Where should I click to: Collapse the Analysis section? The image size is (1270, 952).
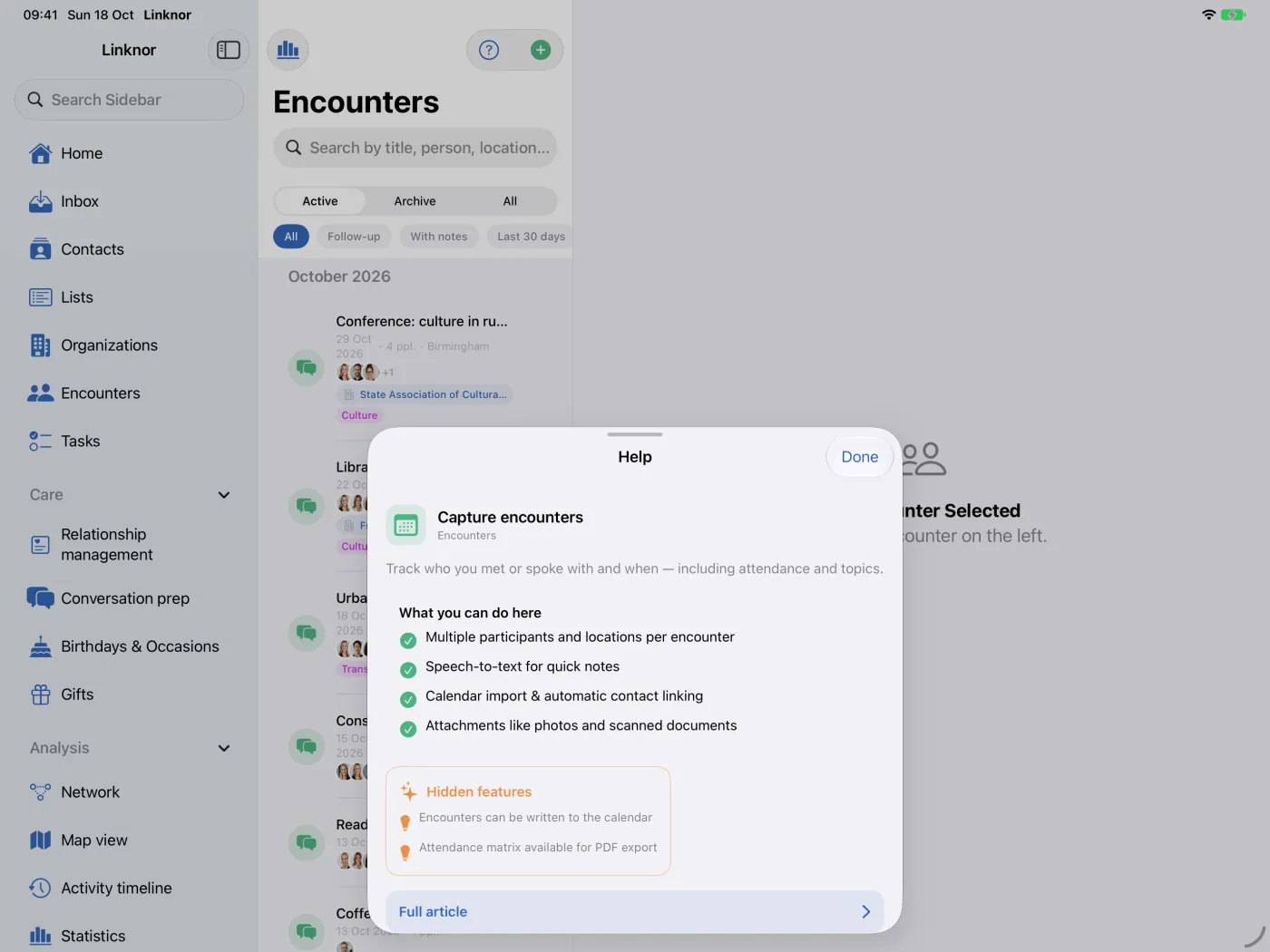(224, 748)
